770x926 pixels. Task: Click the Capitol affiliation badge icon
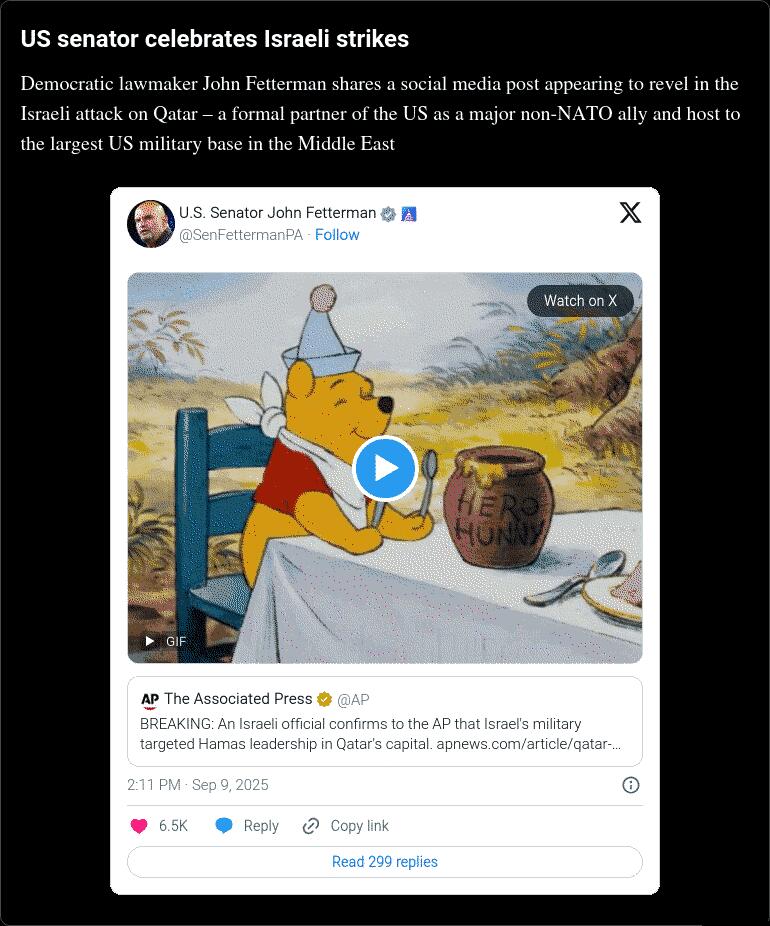[409, 214]
